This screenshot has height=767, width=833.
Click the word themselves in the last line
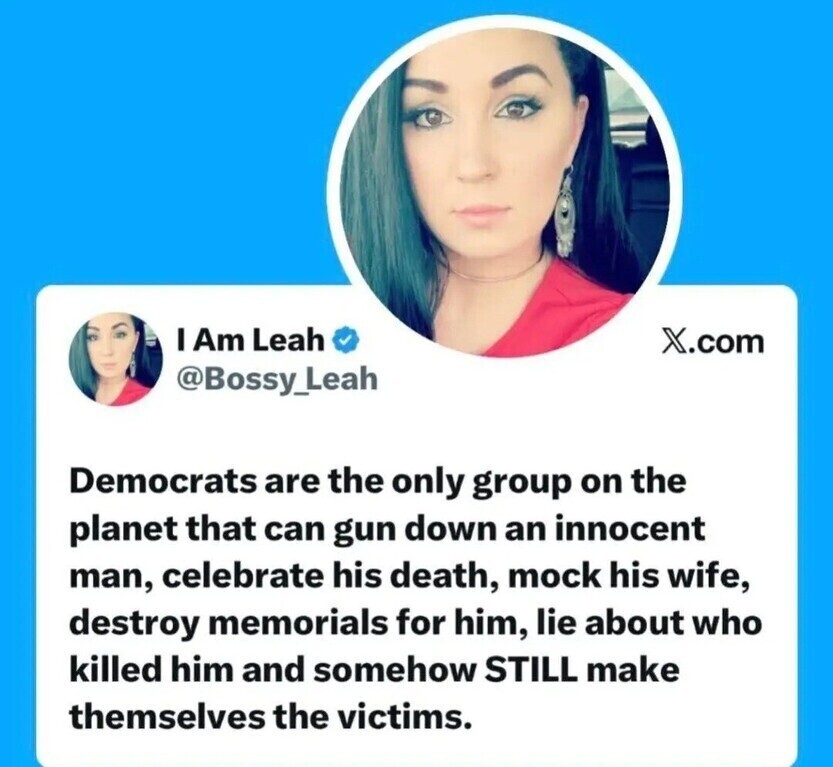(x=167, y=717)
